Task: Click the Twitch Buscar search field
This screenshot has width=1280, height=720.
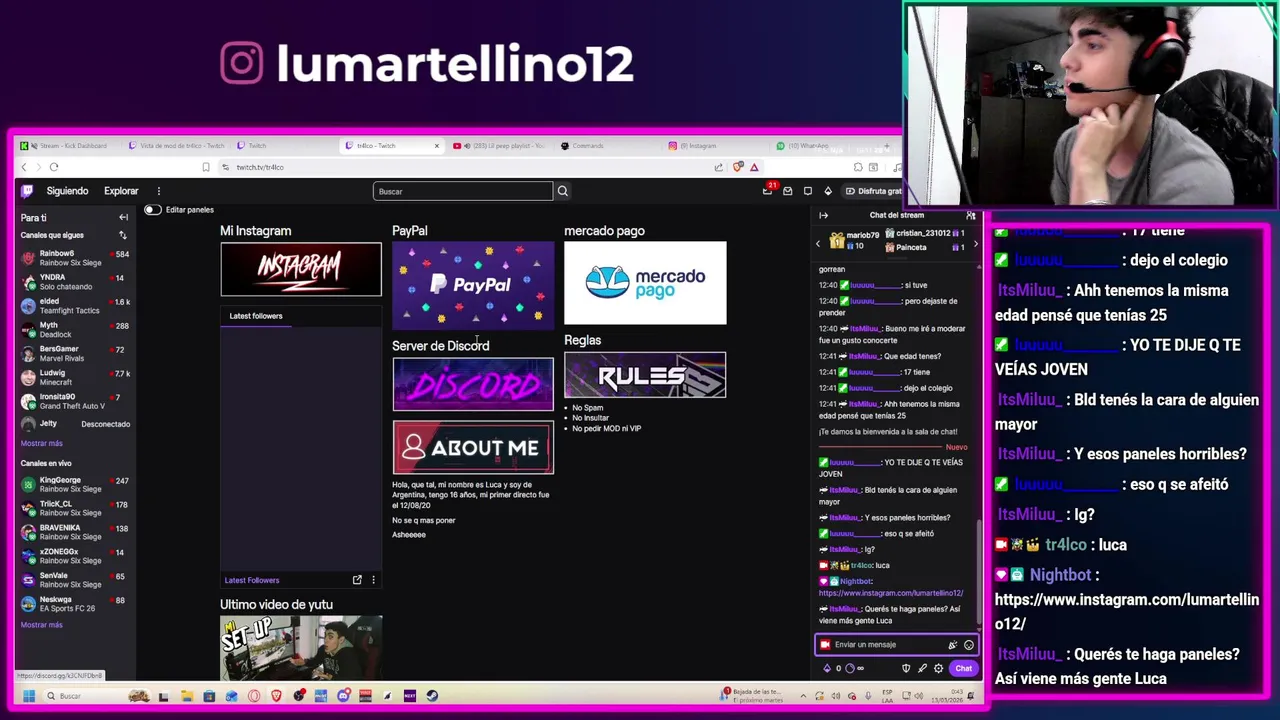Action: coord(463,191)
